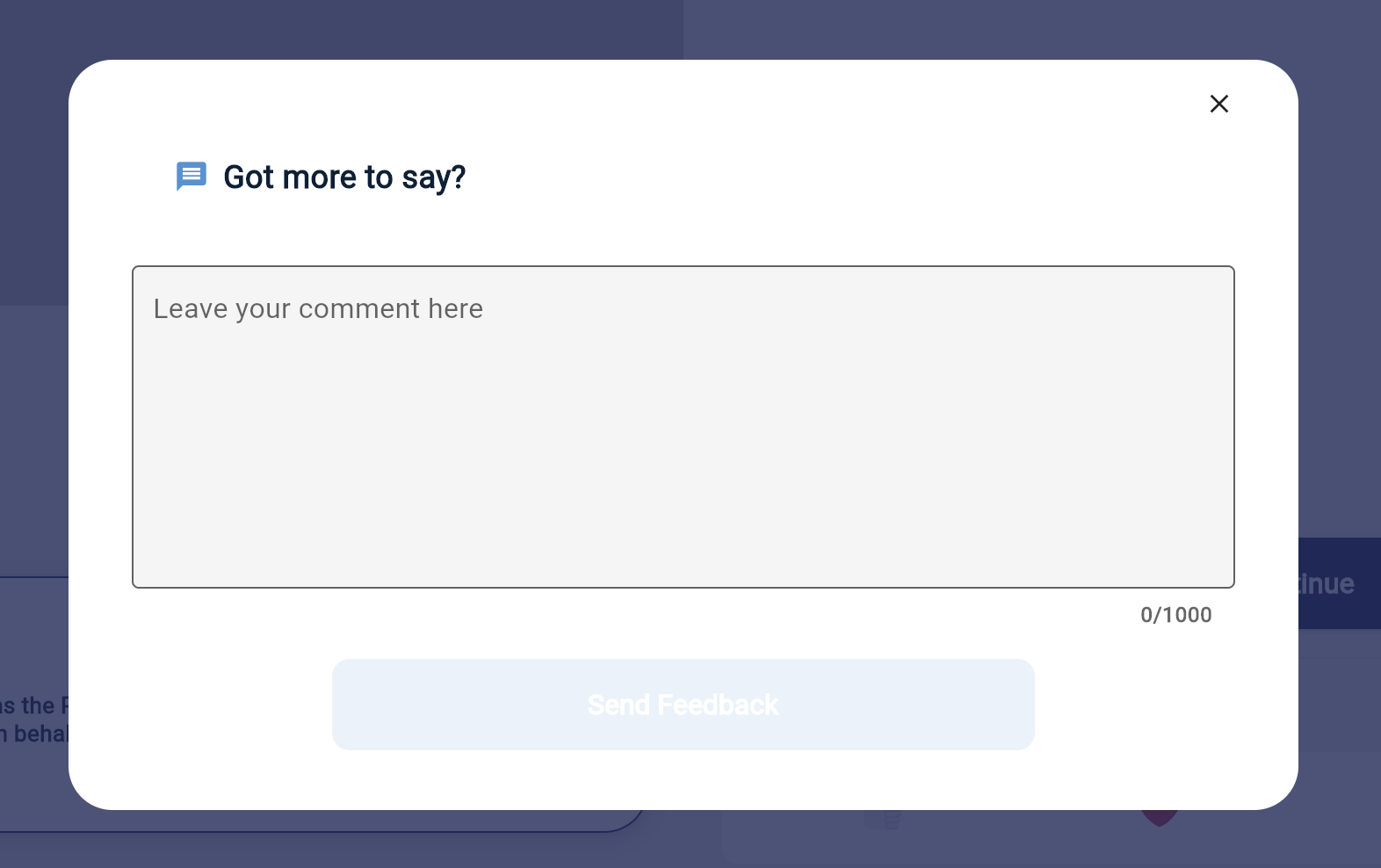Click the word "comment" in the placeholder
Screen dimensions: 1381x868
pyautogui.click(x=359, y=309)
